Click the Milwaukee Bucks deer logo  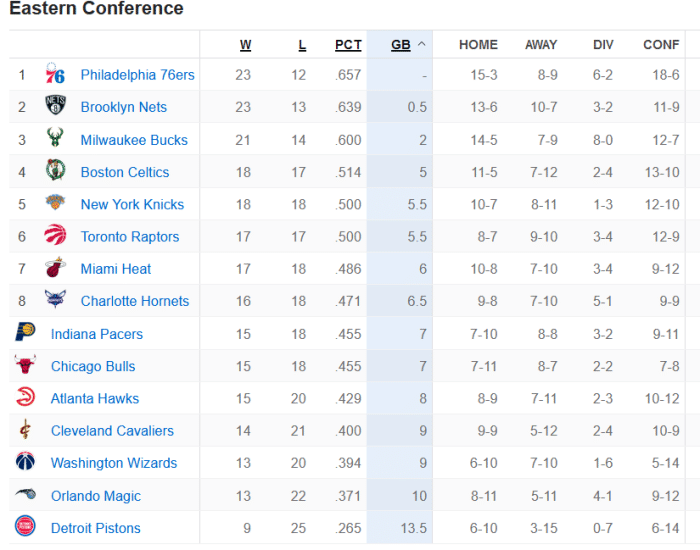[55, 138]
